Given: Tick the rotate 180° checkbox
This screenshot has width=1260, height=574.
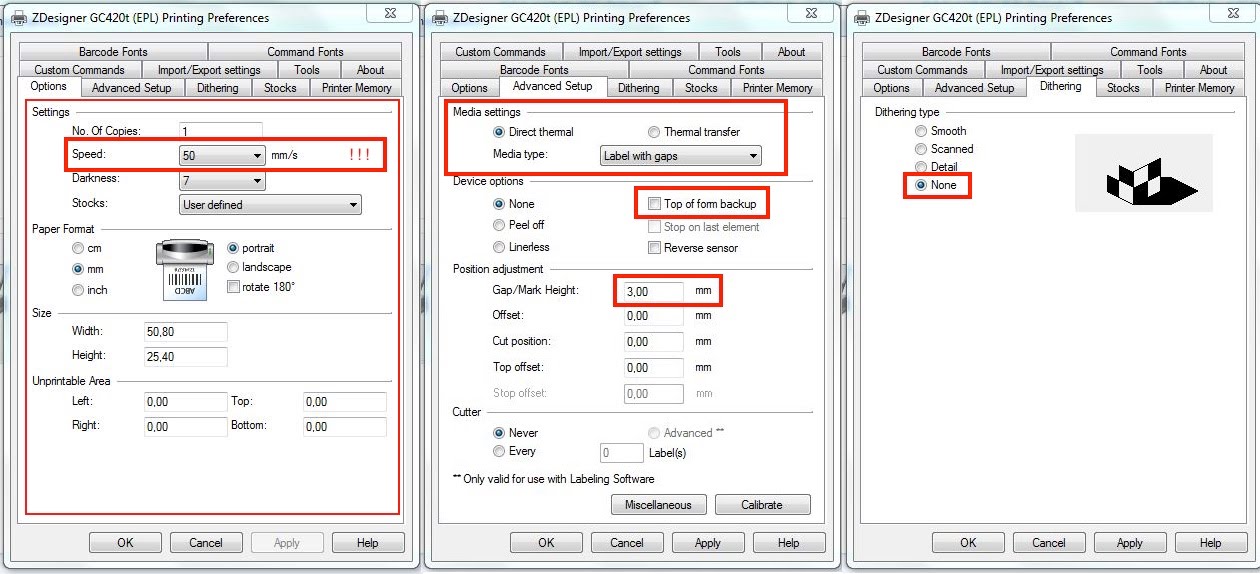Looking at the screenshot, I should pos(234,287).
